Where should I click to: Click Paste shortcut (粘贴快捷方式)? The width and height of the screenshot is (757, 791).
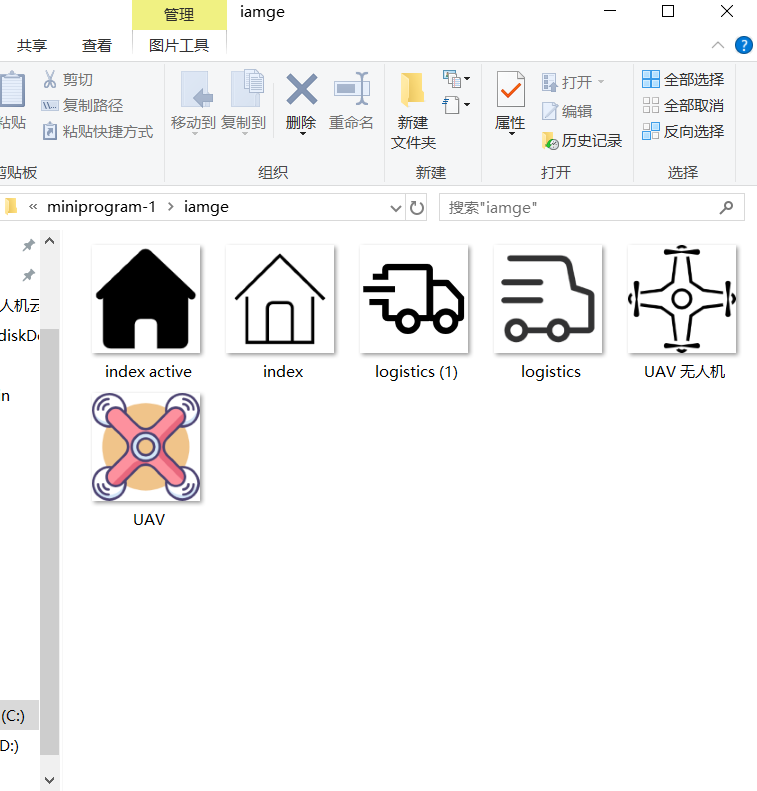pyautogui.click(x=98, y=132)
